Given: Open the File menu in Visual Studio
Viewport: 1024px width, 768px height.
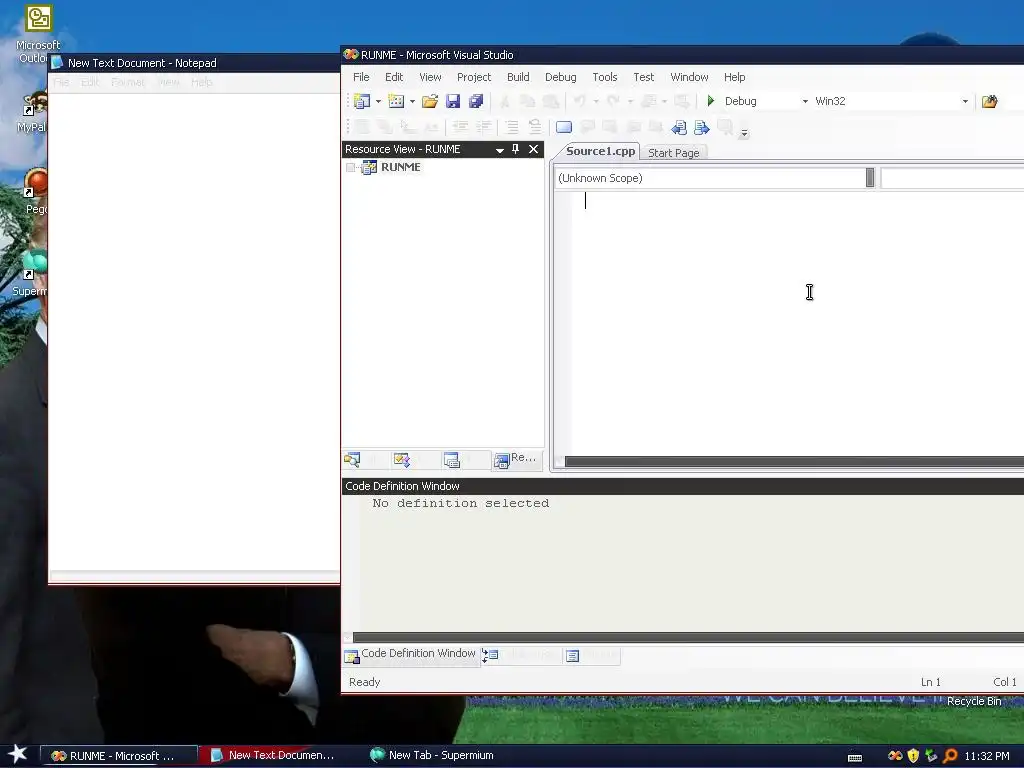Looking at the screenshot, I should 361,77.
